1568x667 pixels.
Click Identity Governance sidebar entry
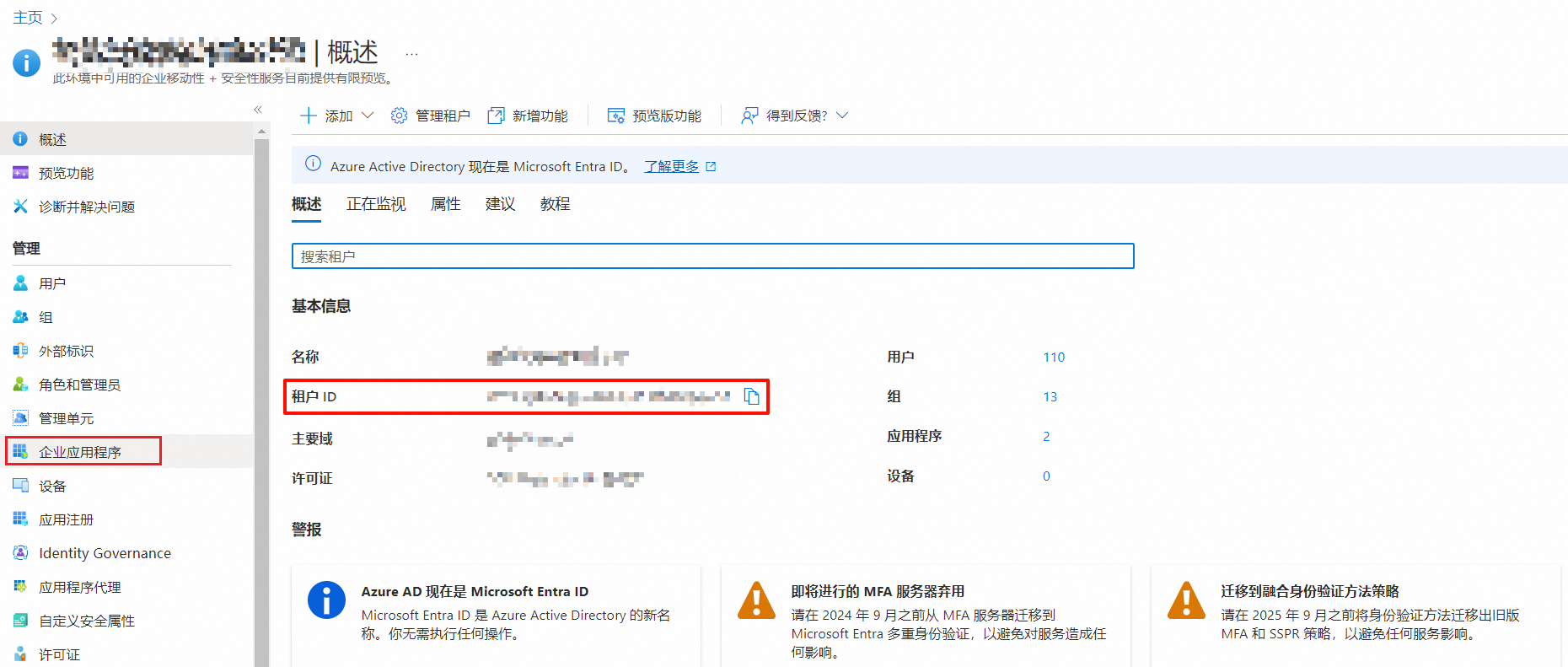click(105, 553)
